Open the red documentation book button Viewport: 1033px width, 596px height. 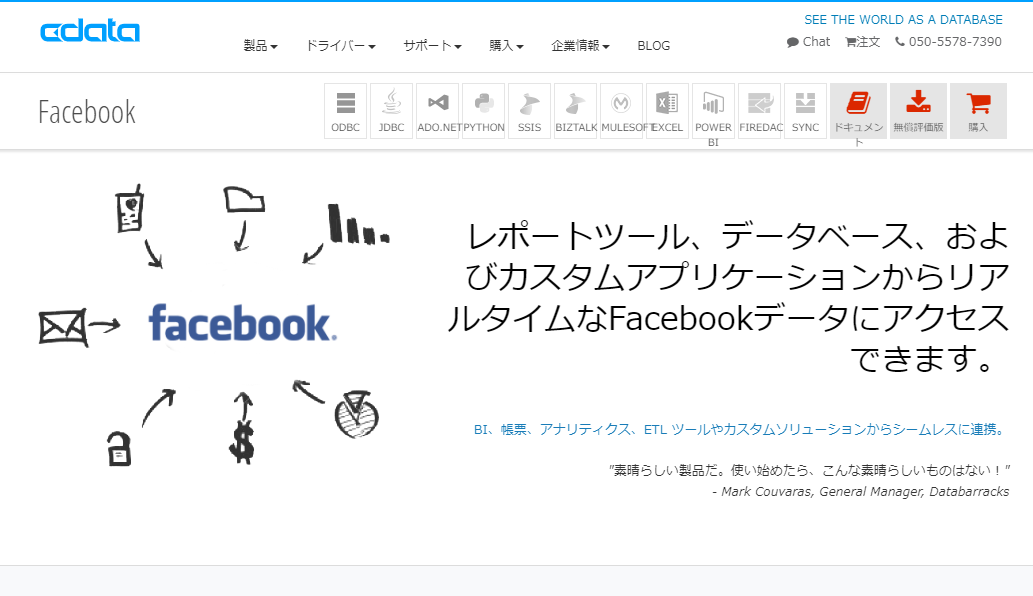[x=858, y=111]
